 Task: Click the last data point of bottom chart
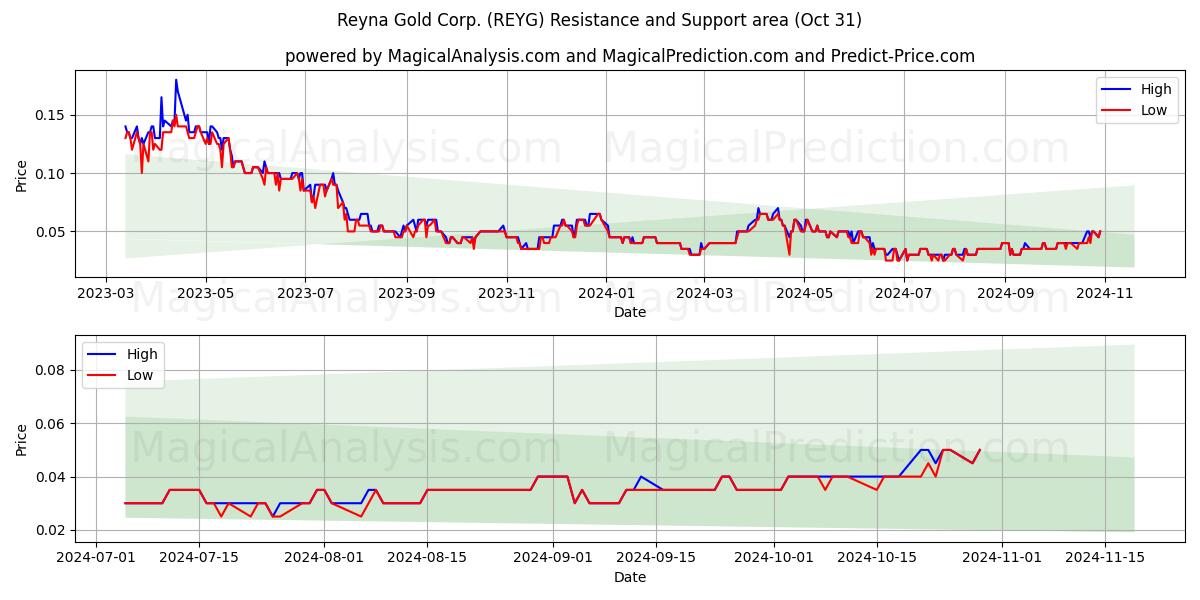tap(980, 450)
